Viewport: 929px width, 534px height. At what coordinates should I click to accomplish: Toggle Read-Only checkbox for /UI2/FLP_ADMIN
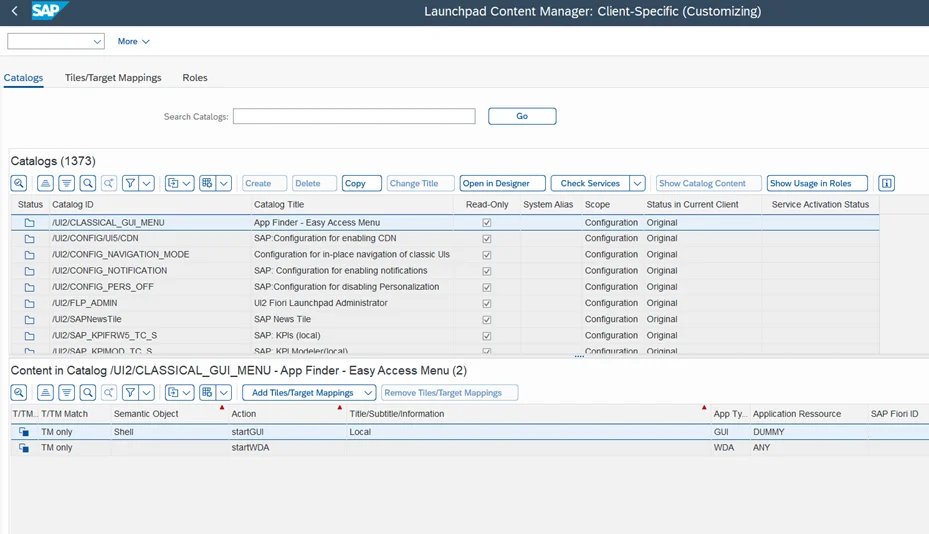tap(486, 303)
